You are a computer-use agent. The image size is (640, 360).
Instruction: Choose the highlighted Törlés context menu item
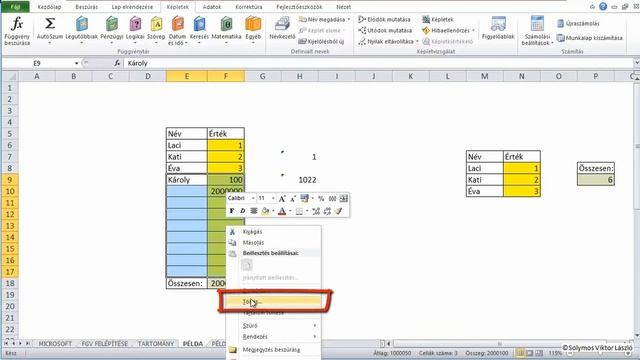pyautogui.click(x=274, y=302)
